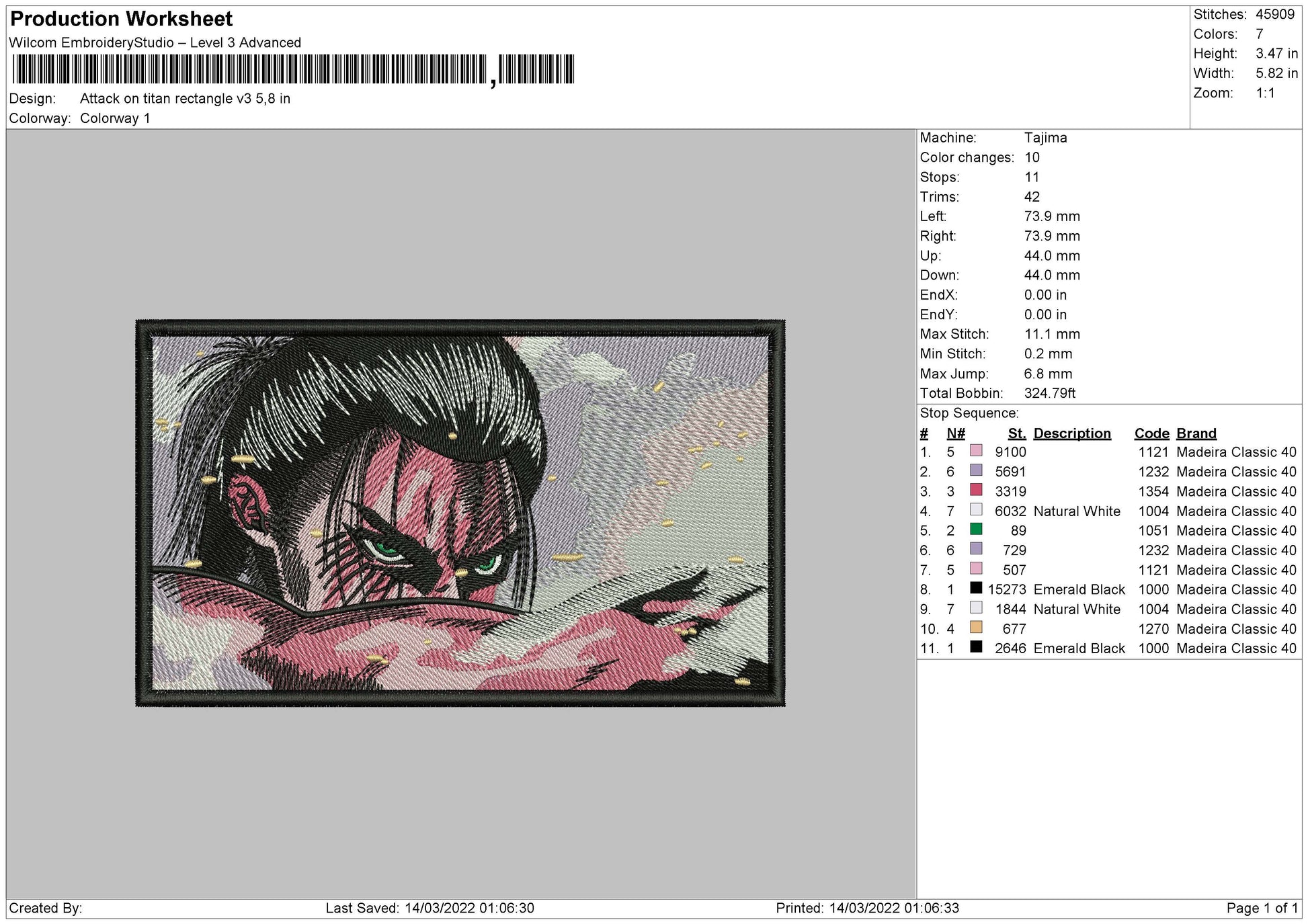Click the Stops value 11
Screen dimensions: 1308x924
pyautogui.click(x=1032, y=177)
